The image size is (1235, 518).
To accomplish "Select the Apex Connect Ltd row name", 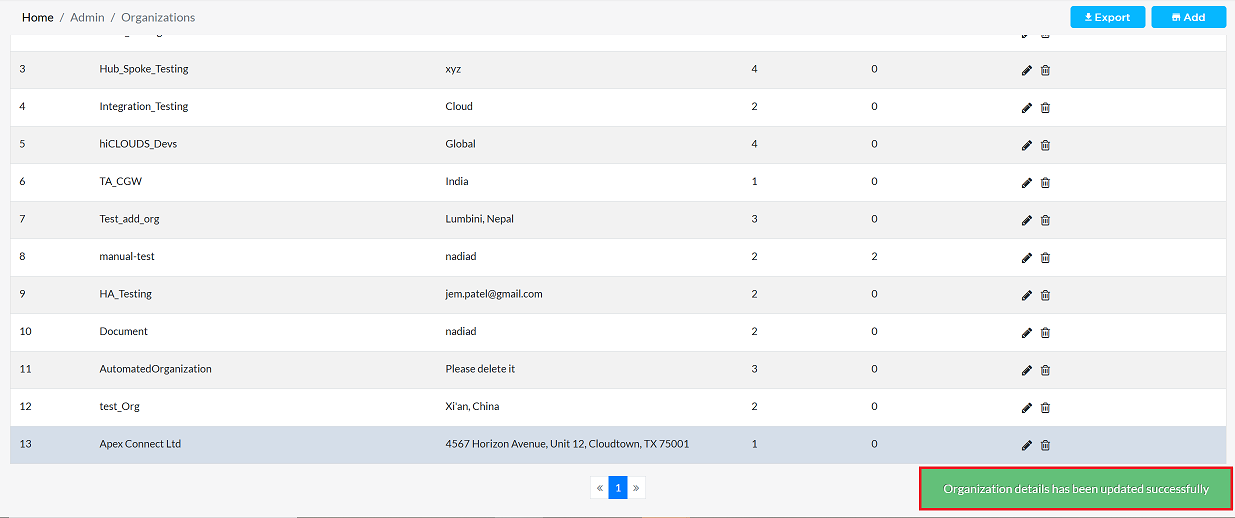I will 140,444.
